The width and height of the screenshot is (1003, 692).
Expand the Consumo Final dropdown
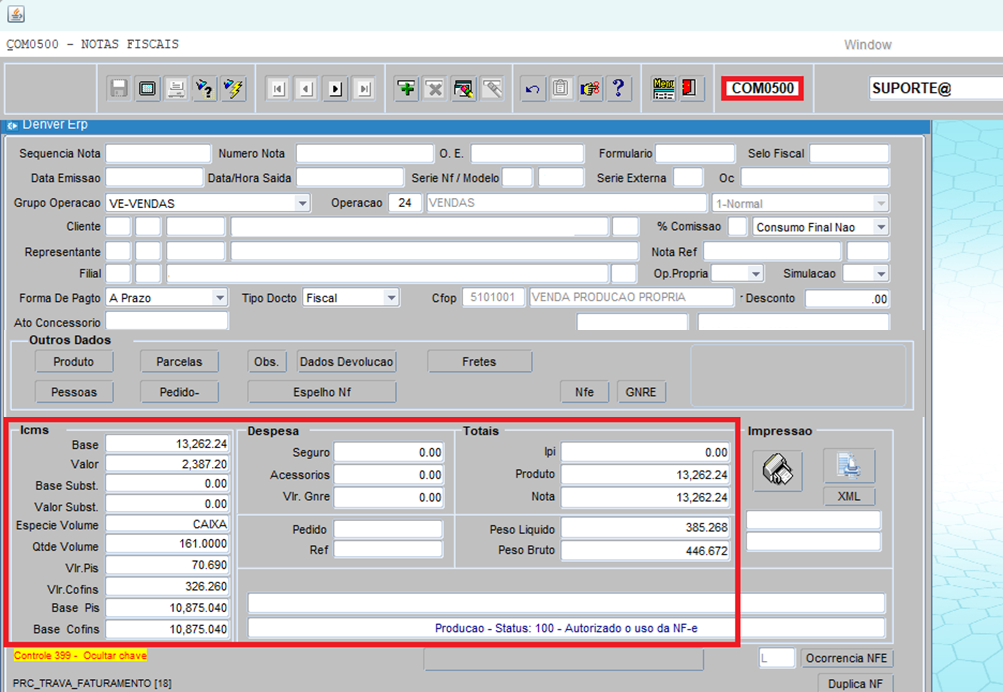tap(880, 227)
